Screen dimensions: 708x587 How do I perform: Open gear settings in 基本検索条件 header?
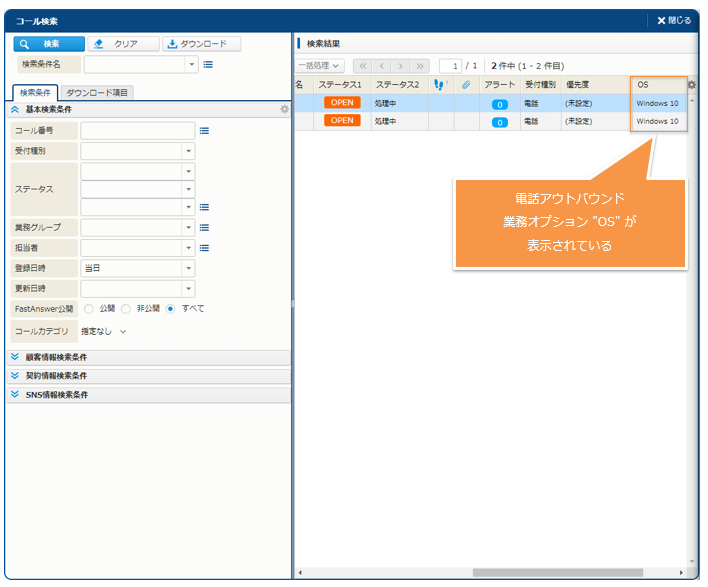click(x=284, y=109)
